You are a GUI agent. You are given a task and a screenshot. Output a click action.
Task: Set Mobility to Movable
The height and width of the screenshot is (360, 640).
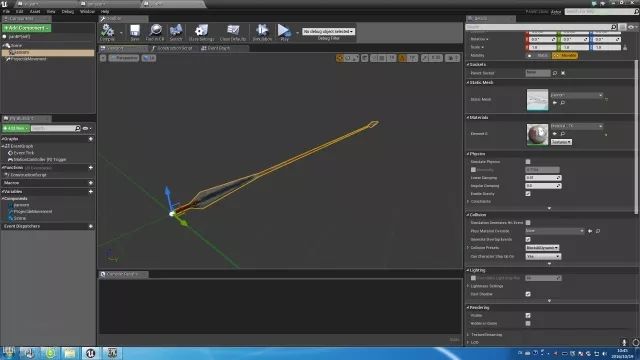pyautogui.click(x=565, y=56)
